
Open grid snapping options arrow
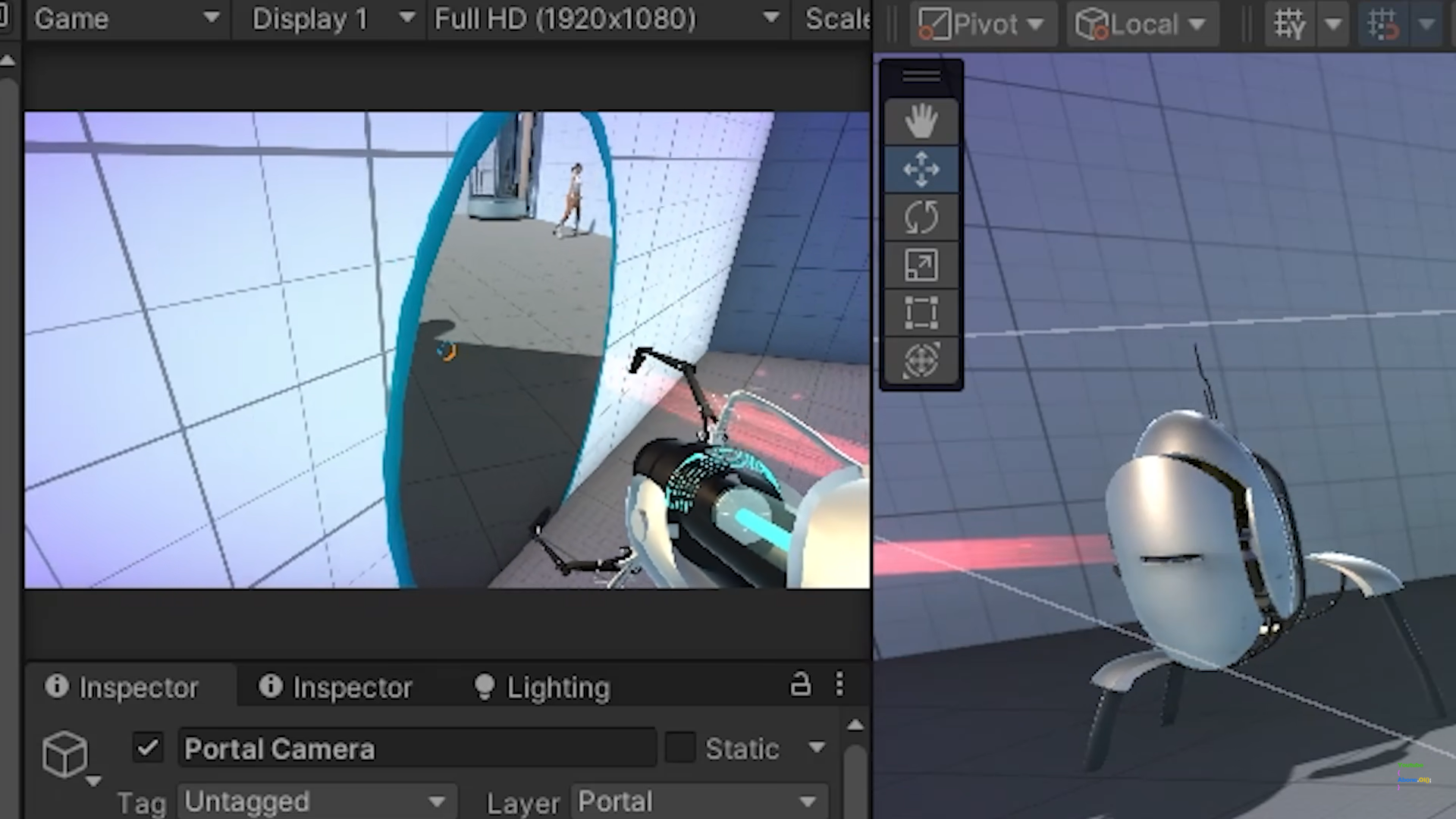(x=1333, y=24)
